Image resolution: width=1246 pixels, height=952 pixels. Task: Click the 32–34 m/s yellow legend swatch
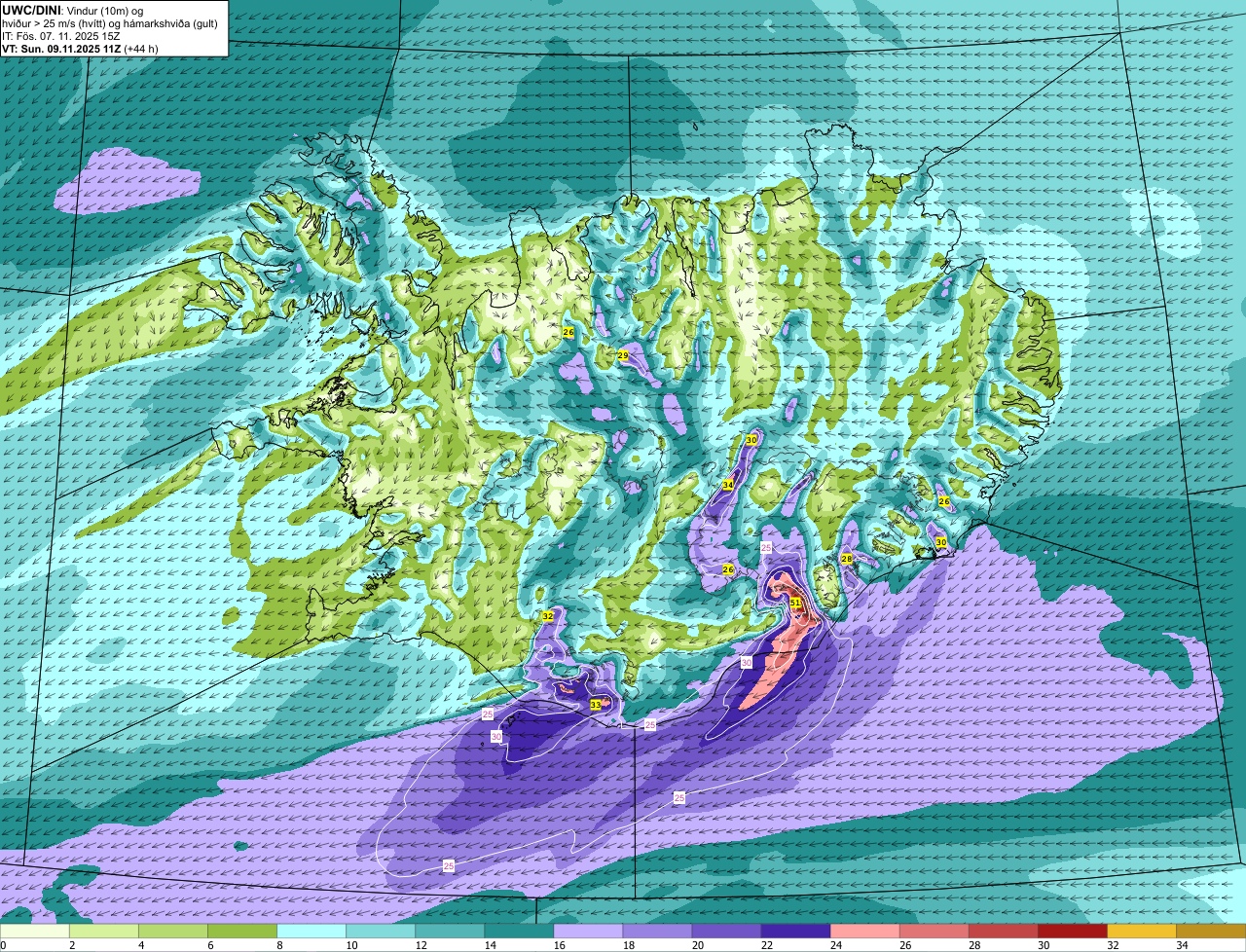click(1141, 932)
